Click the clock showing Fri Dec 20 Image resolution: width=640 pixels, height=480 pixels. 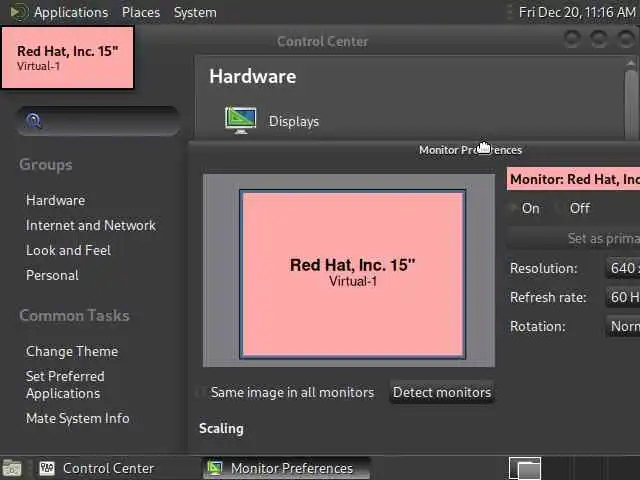click(577, 12)
